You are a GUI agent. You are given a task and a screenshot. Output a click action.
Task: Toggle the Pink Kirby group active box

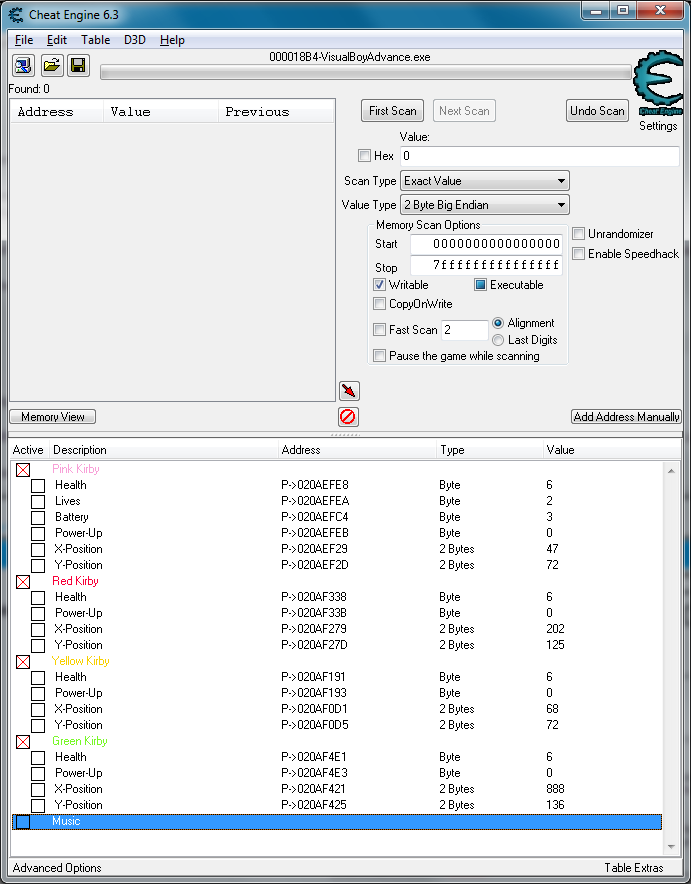coord(23,469)
